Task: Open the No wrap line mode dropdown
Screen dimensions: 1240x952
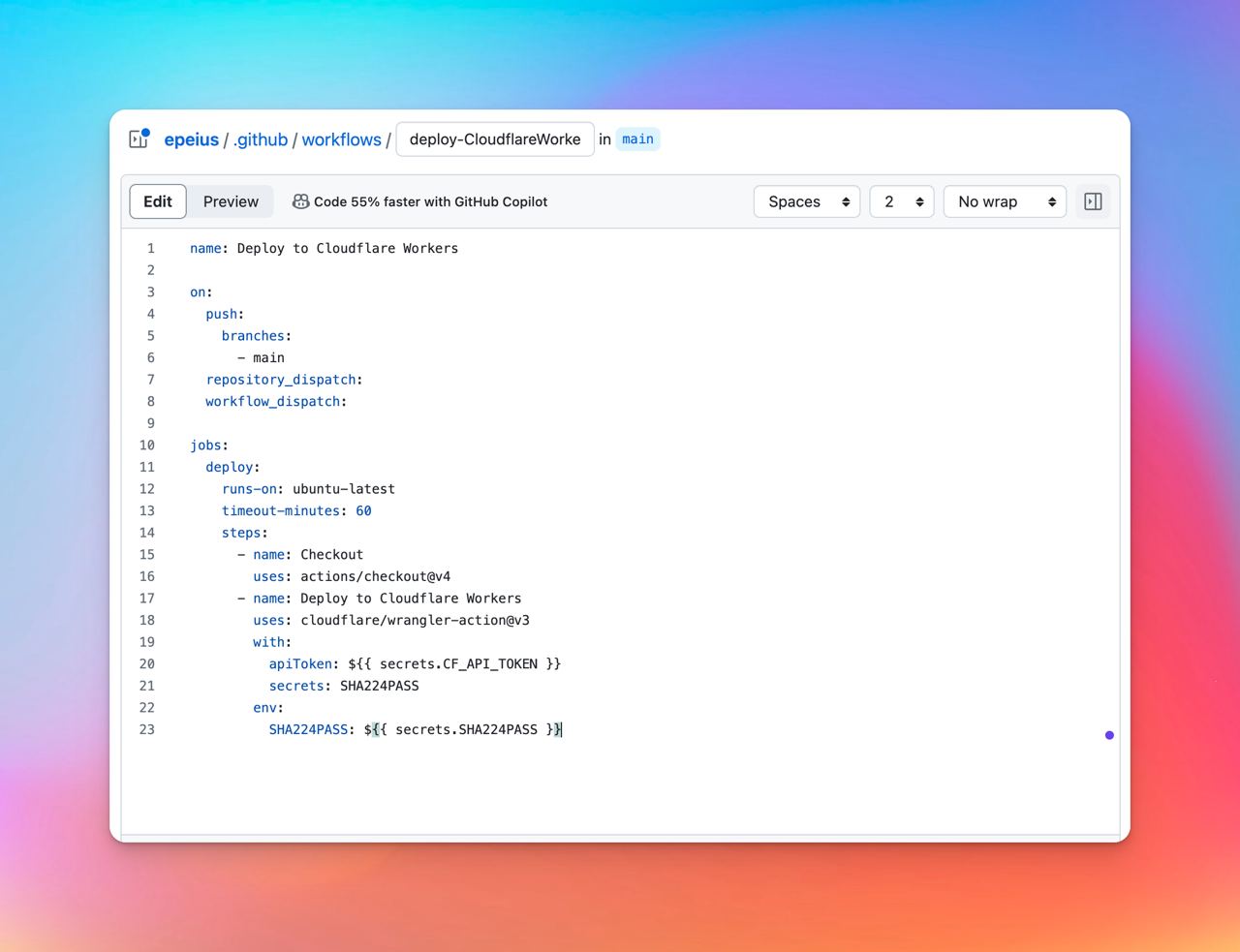Action: click(1005, 201)
